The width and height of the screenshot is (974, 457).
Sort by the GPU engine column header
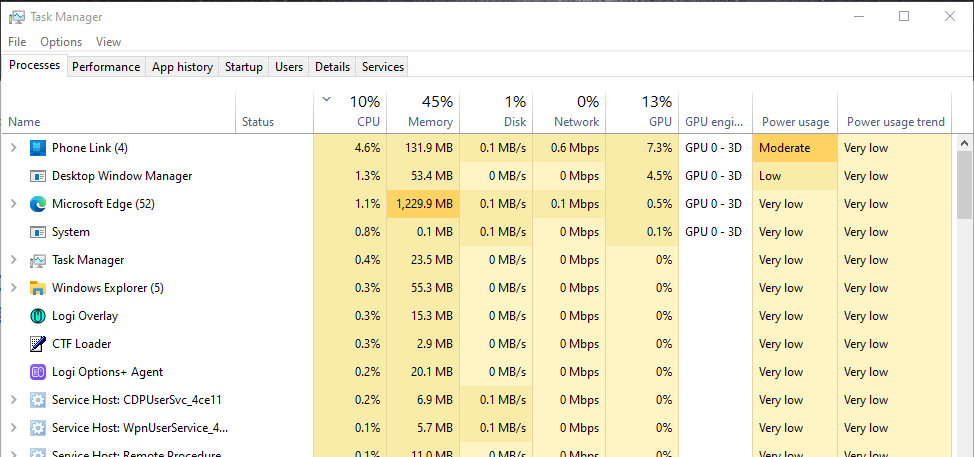716,112
